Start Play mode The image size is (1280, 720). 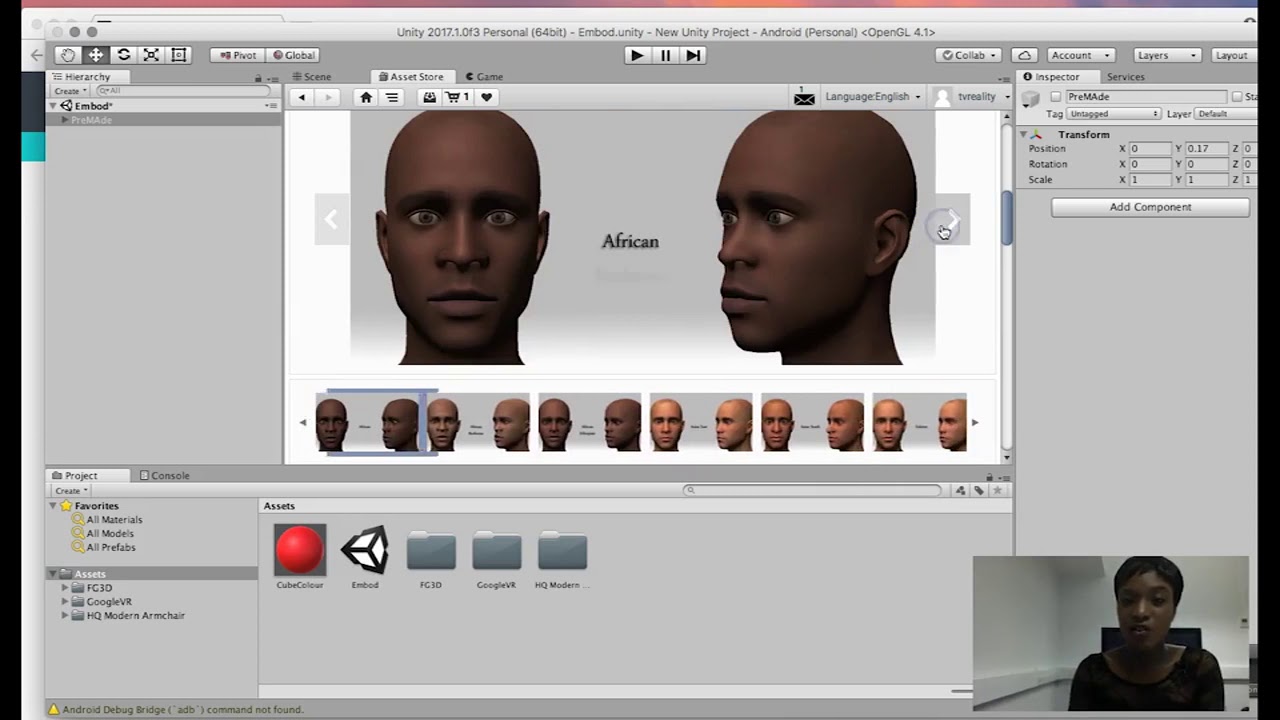point(637,55)
